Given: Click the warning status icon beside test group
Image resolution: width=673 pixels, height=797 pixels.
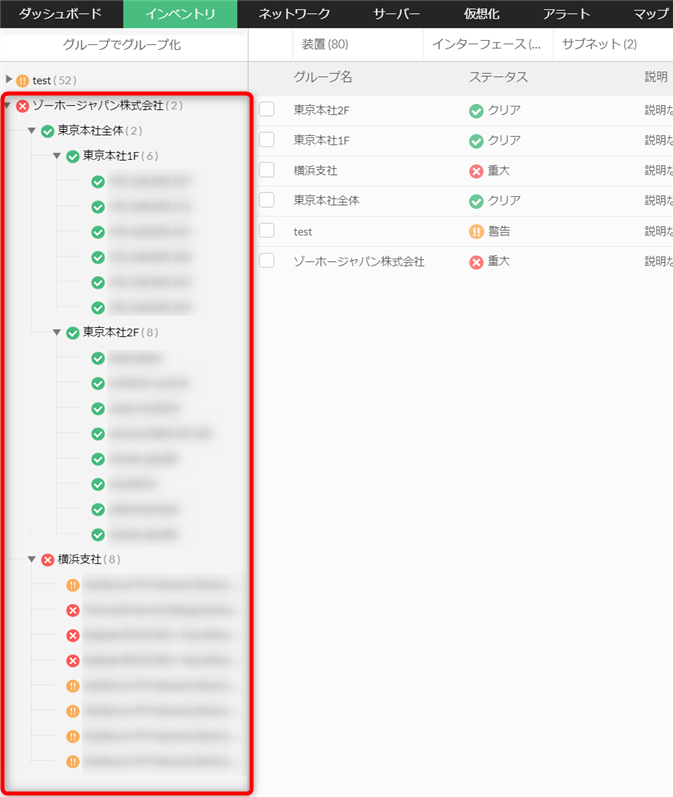Looking at the screenshot, I should pyautogui.click(x=22, y=80).
